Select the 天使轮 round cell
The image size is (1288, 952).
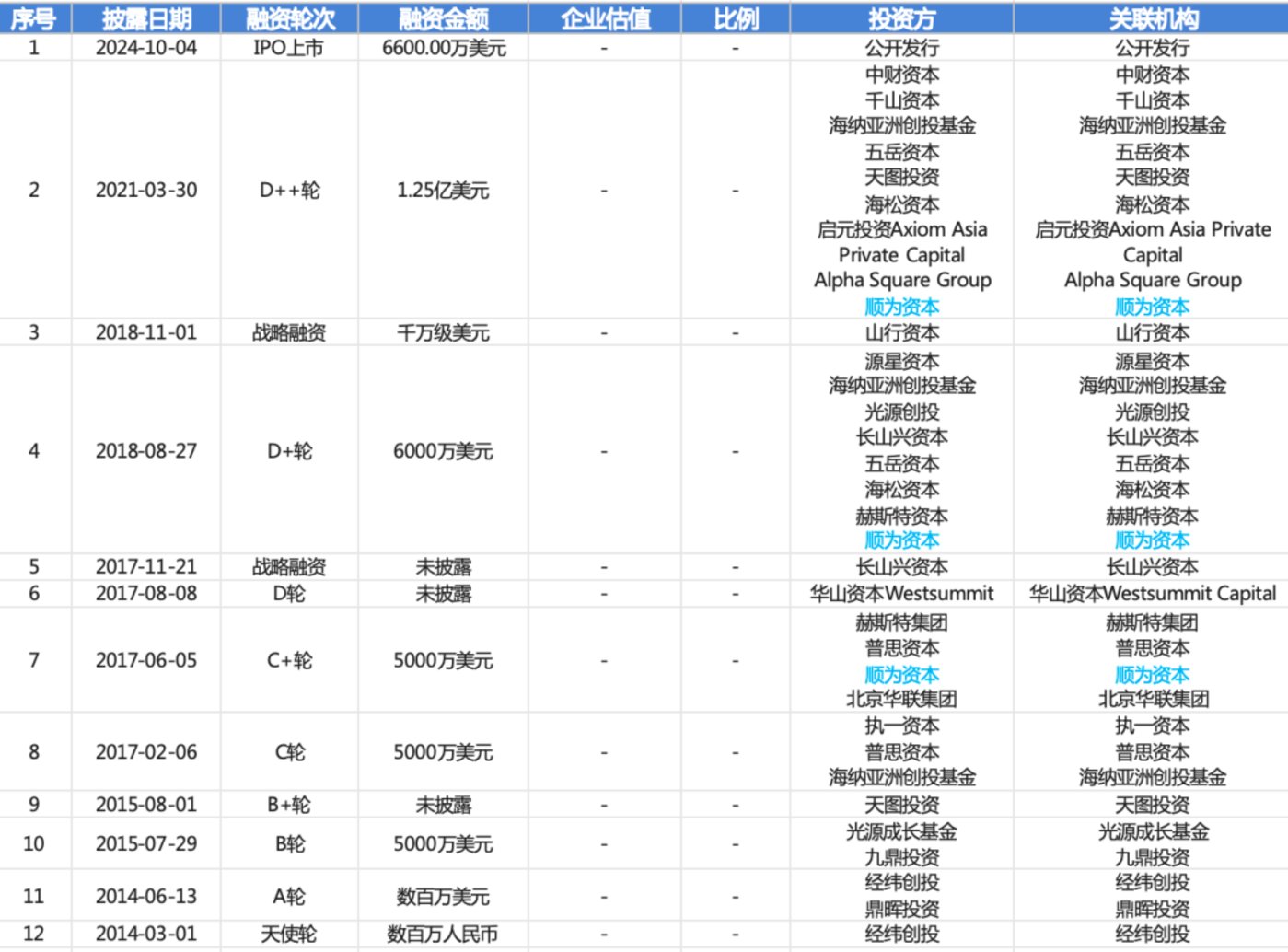pos(289,934)
